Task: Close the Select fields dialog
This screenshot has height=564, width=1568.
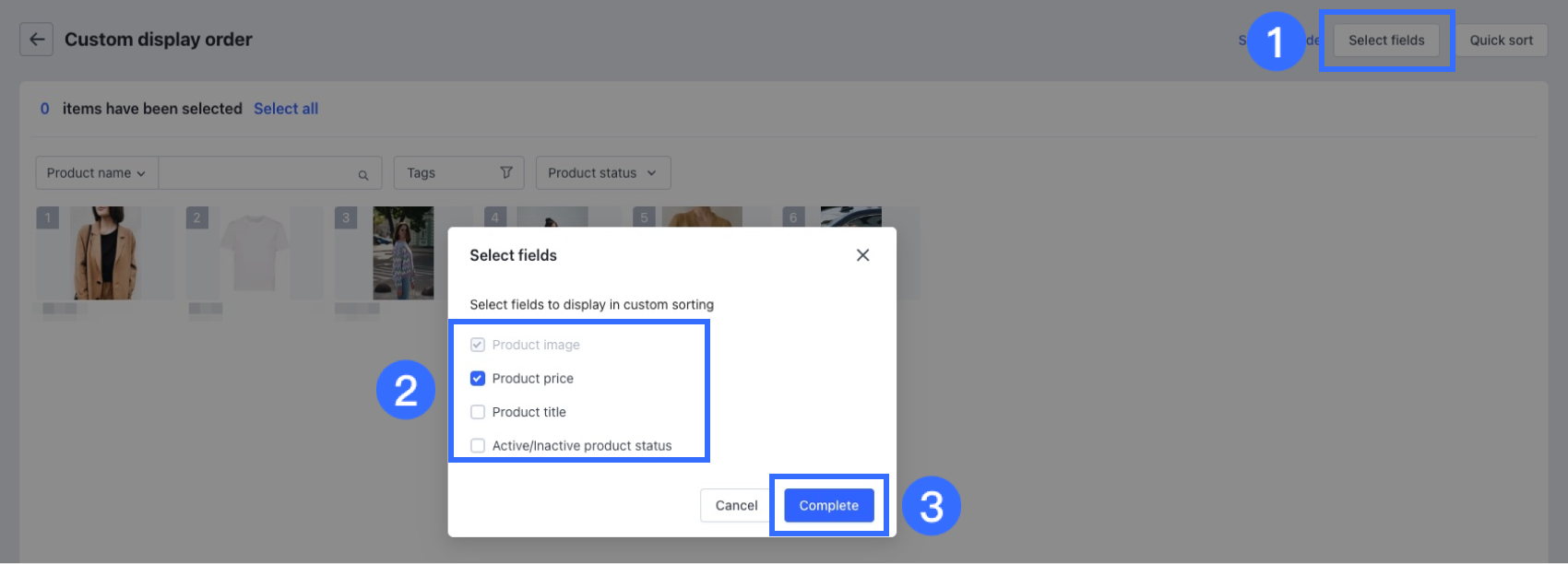Action: pos(862,255)
